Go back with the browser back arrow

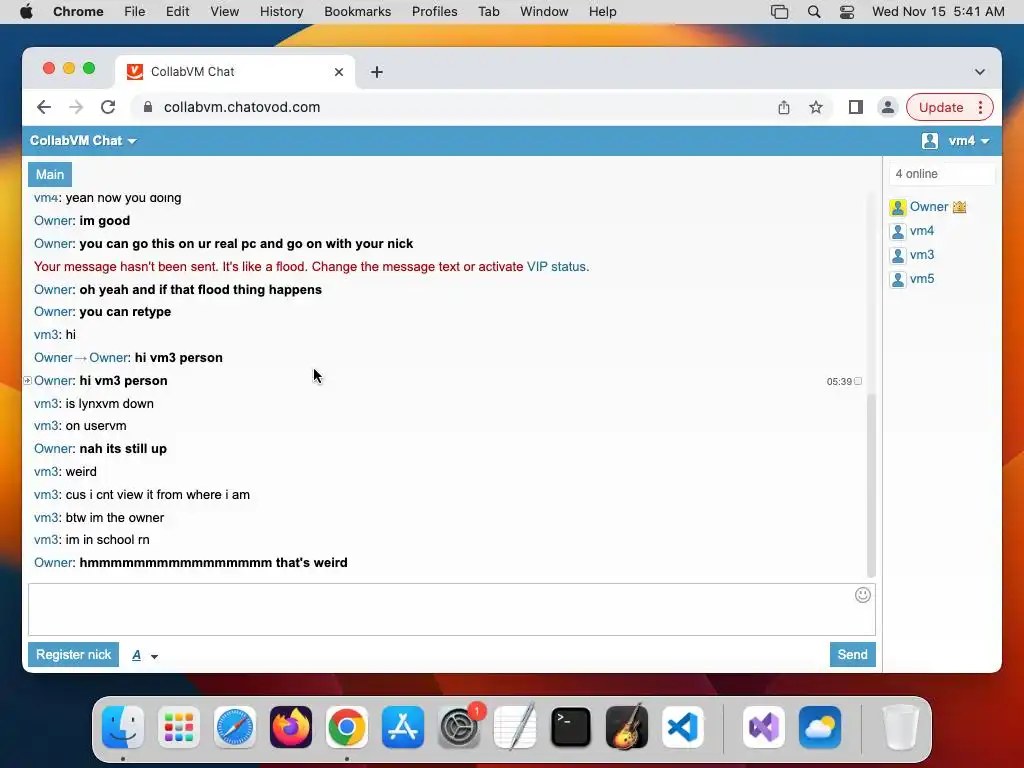pos(44,107)
